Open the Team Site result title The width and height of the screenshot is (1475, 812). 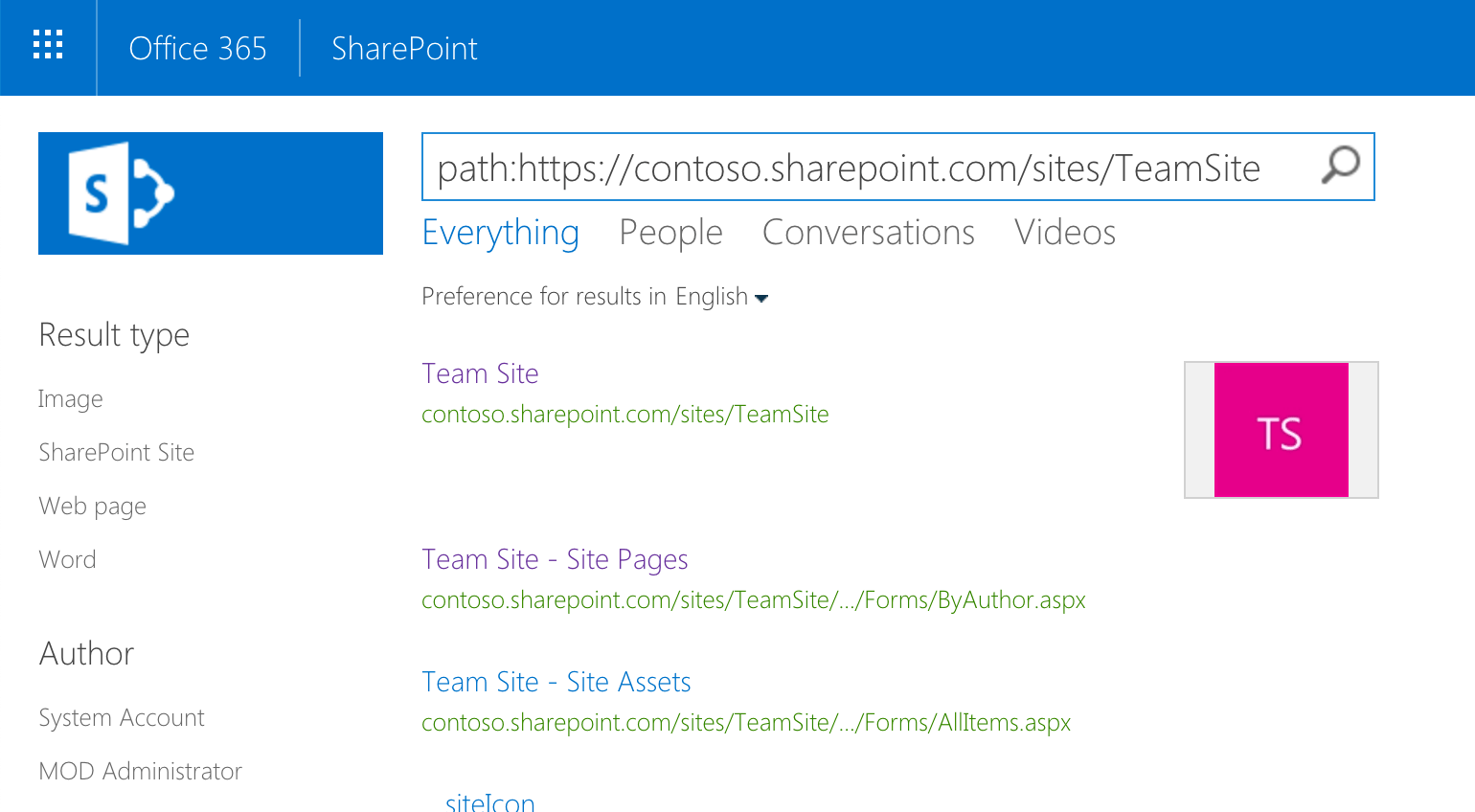[480, 373]
